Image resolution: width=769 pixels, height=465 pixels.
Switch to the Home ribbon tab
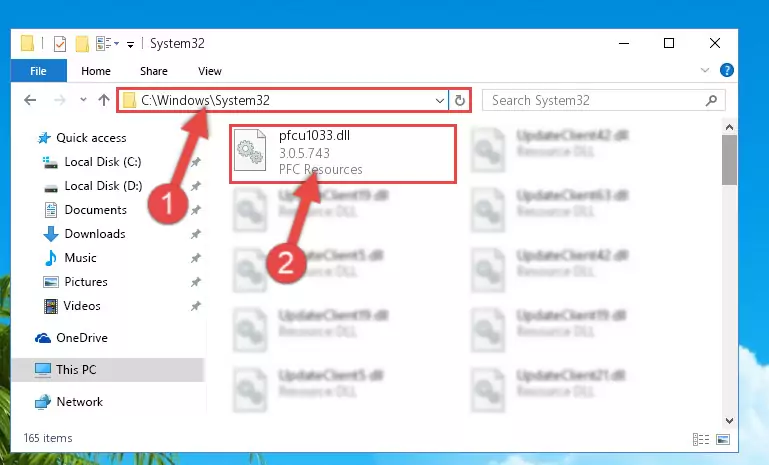tap(96, 71)
